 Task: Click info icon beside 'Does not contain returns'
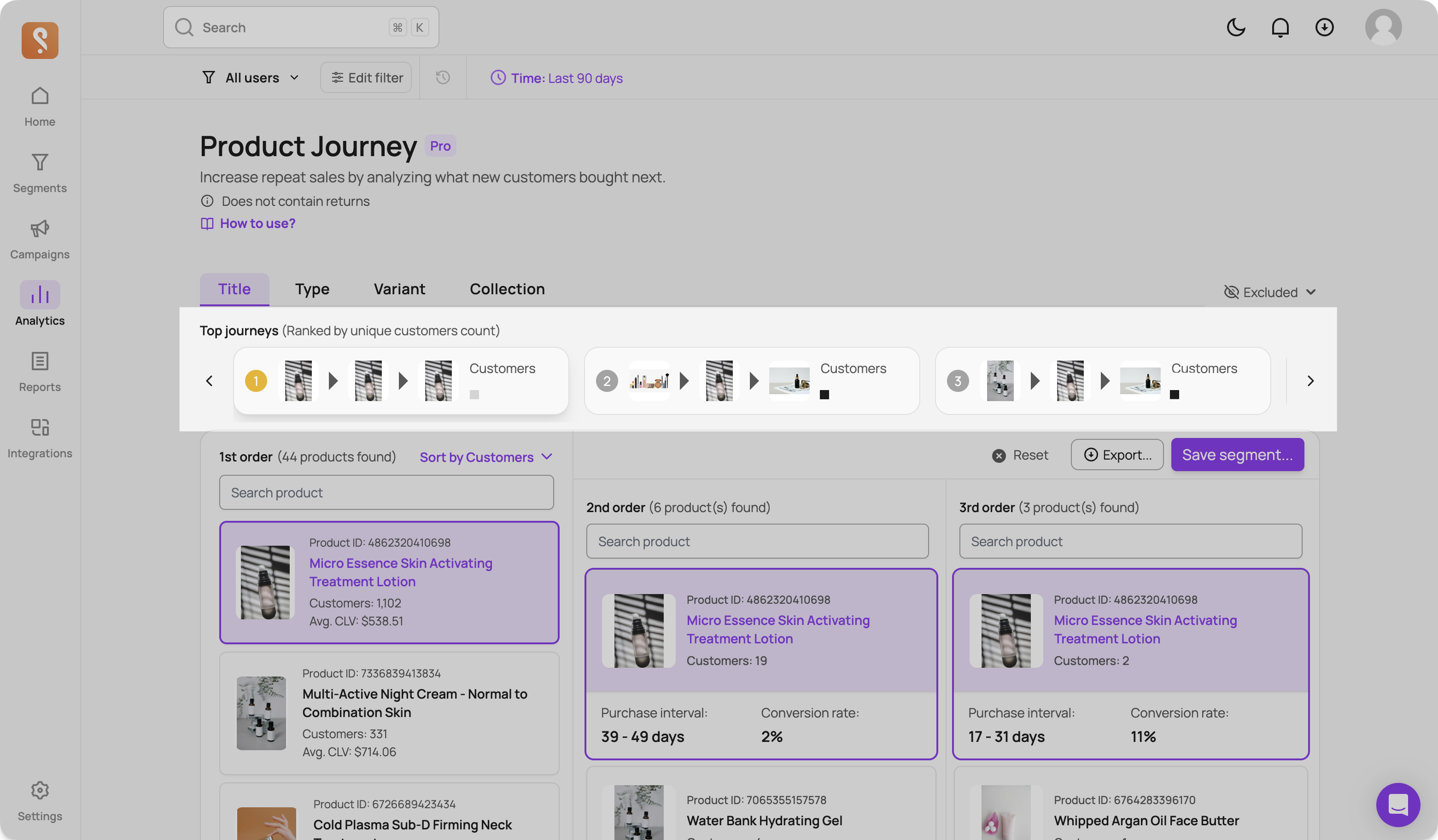point(207,201)
